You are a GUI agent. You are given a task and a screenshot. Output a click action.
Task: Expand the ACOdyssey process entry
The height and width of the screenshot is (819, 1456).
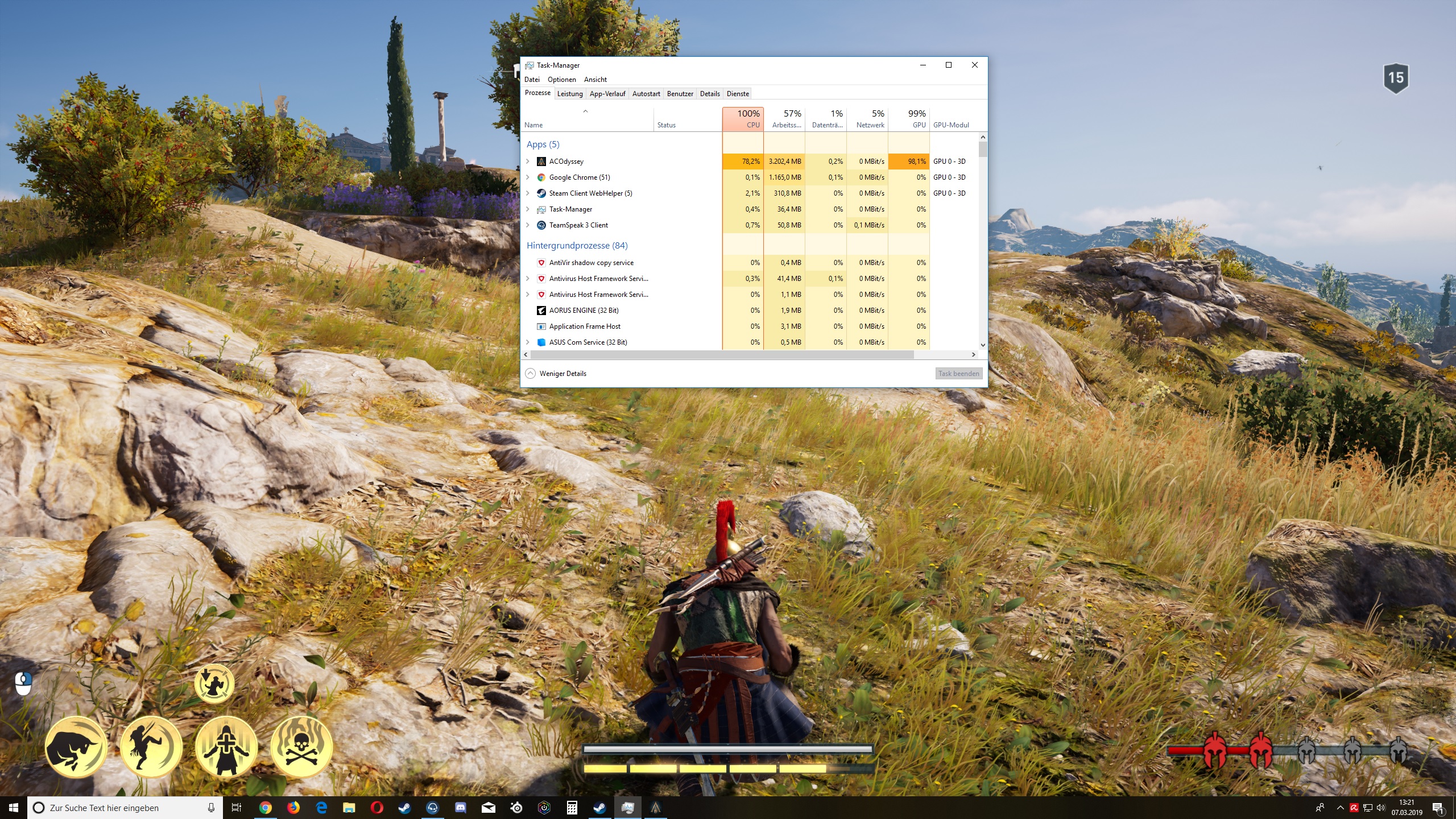tap(528, 162)
